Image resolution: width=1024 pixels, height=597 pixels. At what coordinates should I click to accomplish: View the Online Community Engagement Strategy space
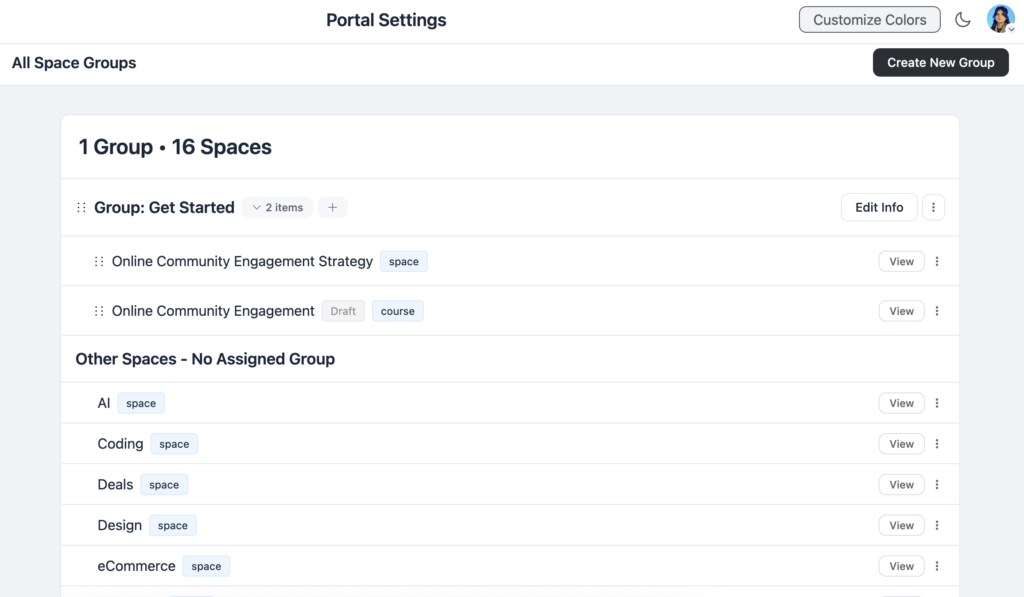click(x=901, y=261)
